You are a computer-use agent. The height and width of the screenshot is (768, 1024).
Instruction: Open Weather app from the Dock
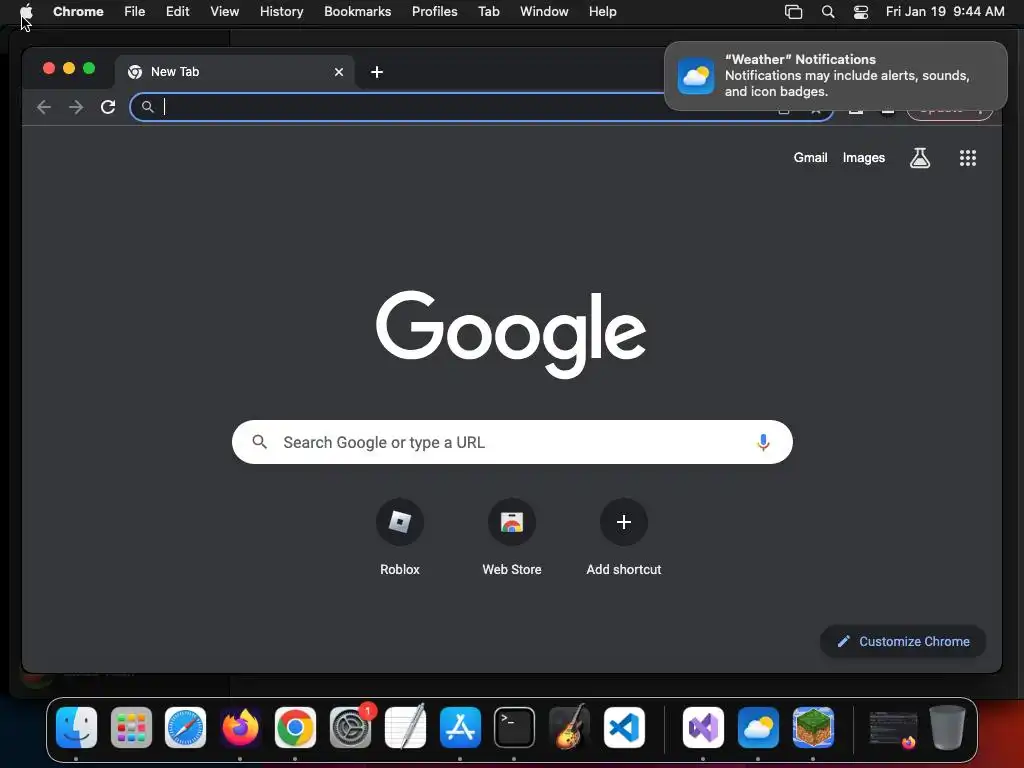pyautogui.click(x=758, y=728)
